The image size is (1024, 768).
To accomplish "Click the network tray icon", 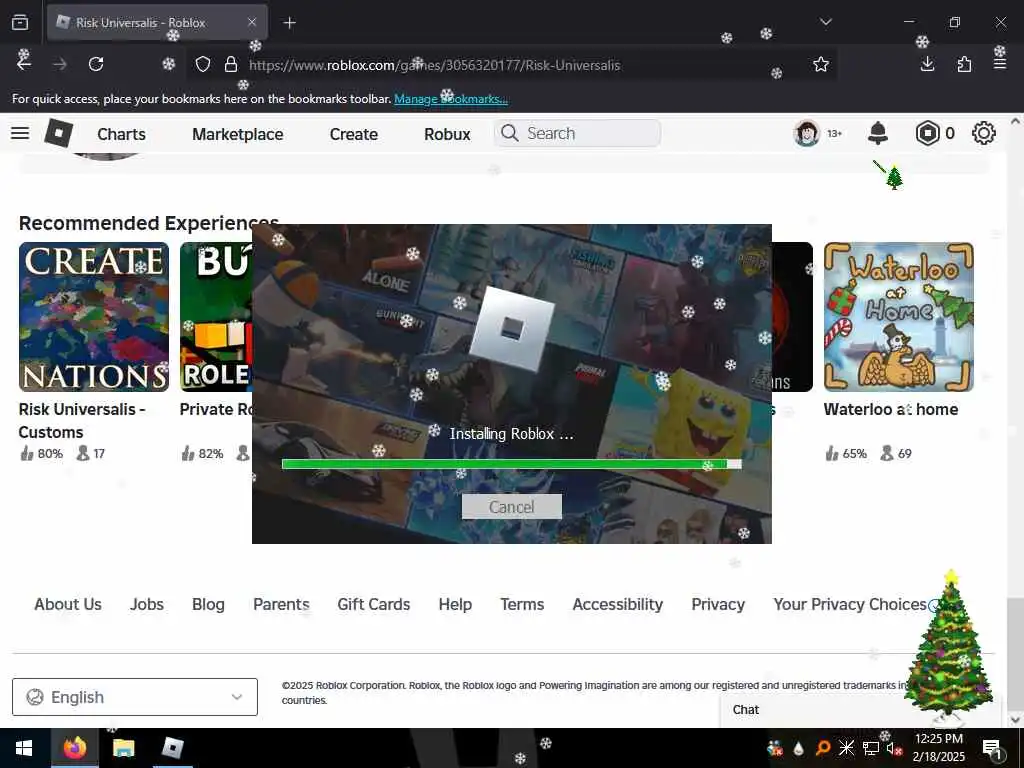I will (871, 748).
